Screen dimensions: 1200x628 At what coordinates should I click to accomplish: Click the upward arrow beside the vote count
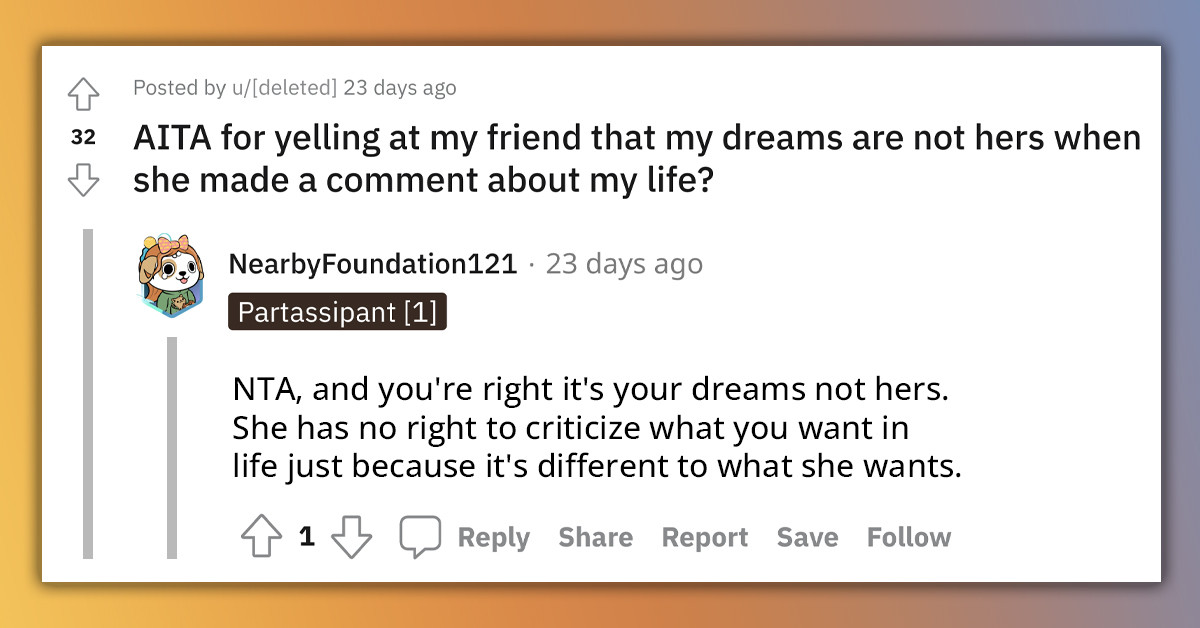tap(262, 537)
